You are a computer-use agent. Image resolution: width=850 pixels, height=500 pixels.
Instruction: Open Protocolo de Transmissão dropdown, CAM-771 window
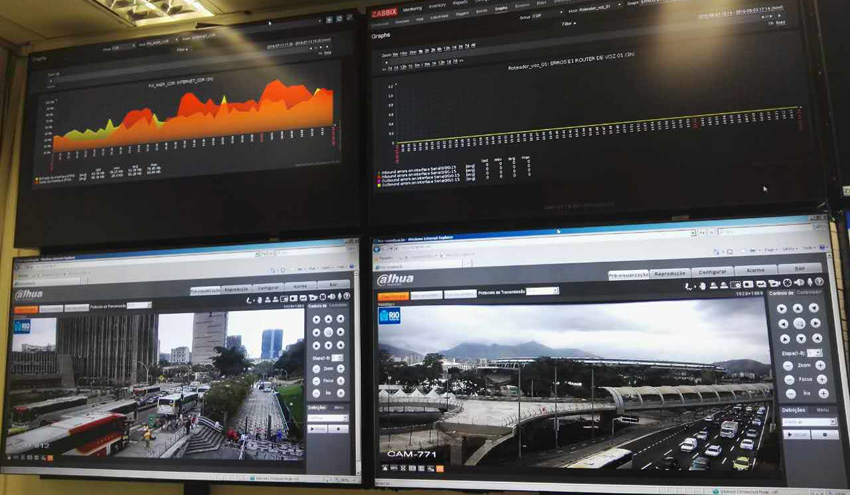[x=542, y=291]
